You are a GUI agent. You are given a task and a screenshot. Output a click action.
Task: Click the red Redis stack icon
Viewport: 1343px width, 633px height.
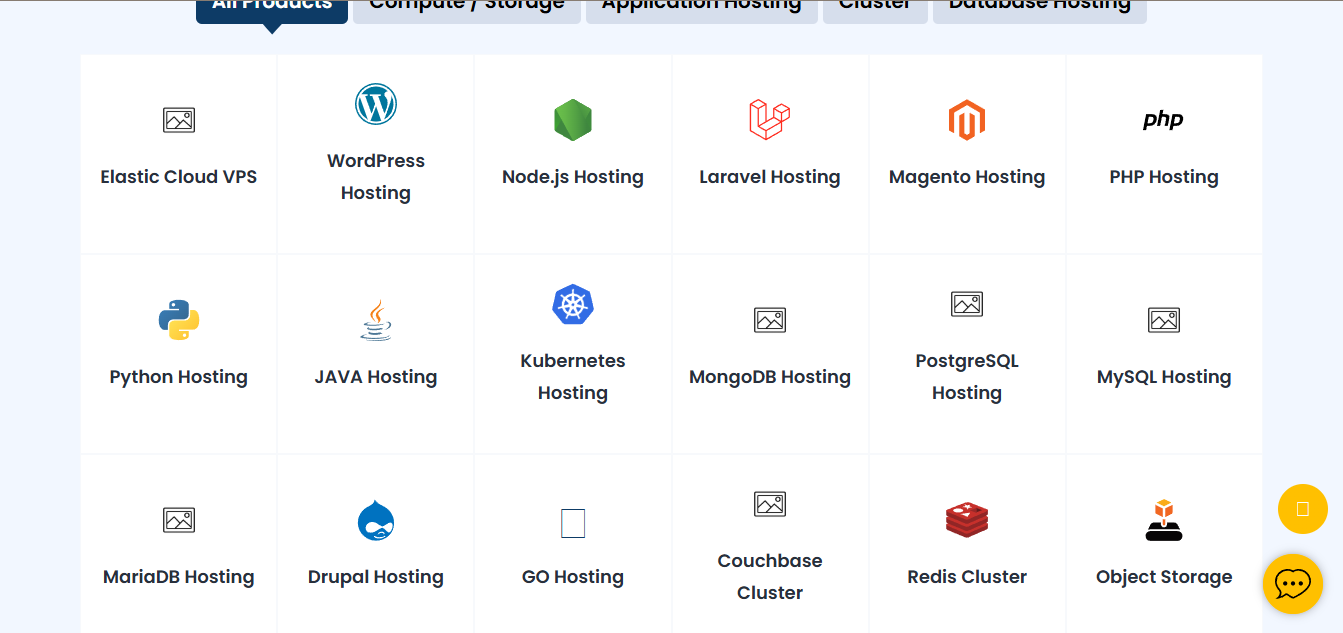tap(967, 520)
